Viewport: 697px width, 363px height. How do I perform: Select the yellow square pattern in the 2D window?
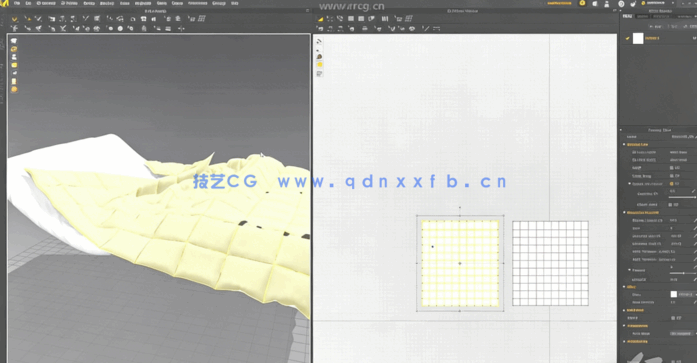click(460, 263)
